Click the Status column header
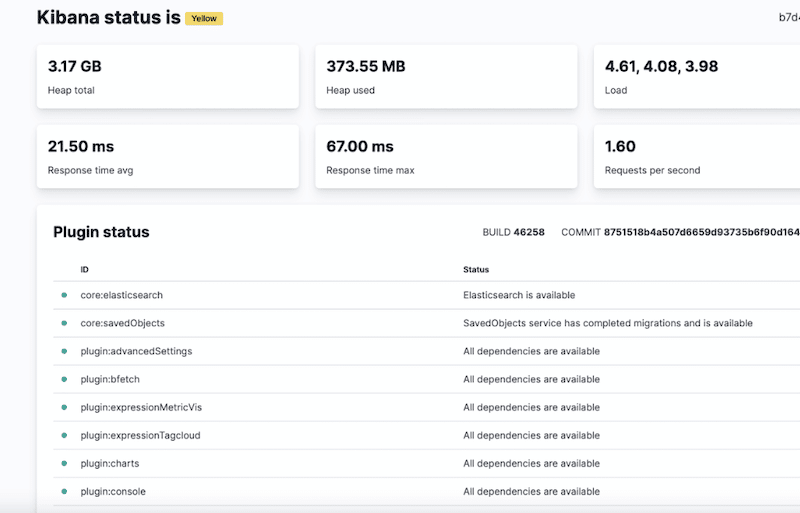Screen dimensions: 800x513 (x=476, y=270)
